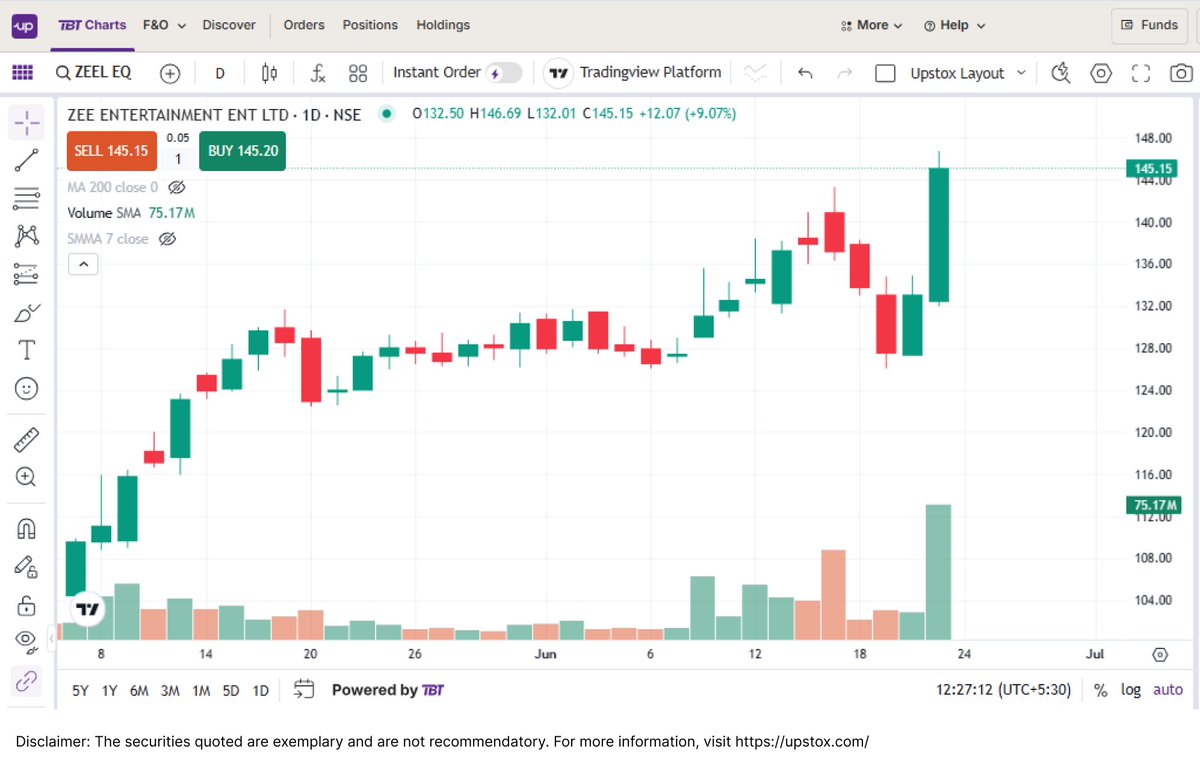Open the apps grid menu icon
The image size is (1200, 761).
click(22, 73)
